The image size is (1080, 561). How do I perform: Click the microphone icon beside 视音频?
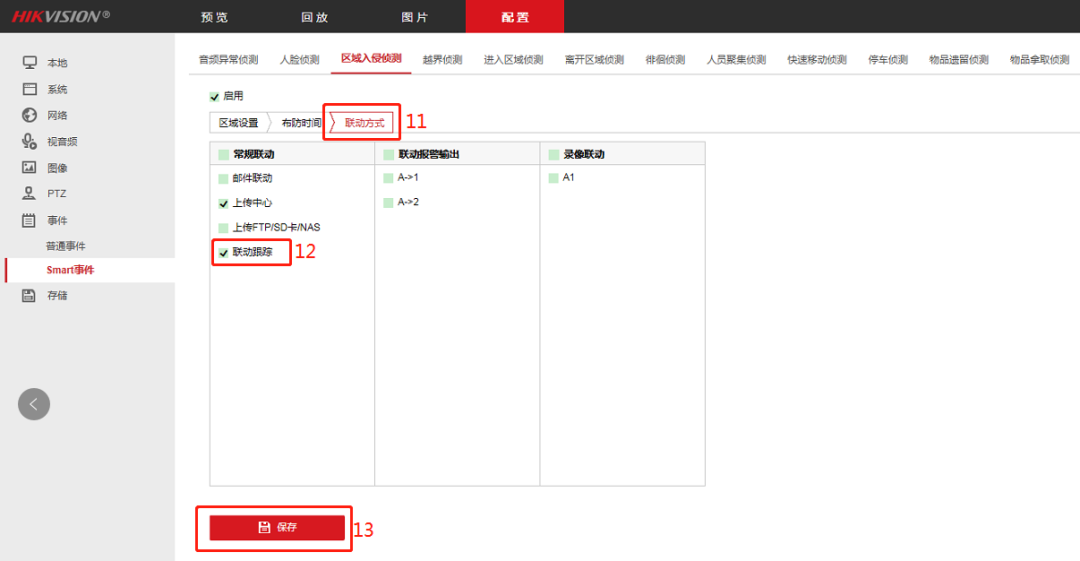coord(29,142)
